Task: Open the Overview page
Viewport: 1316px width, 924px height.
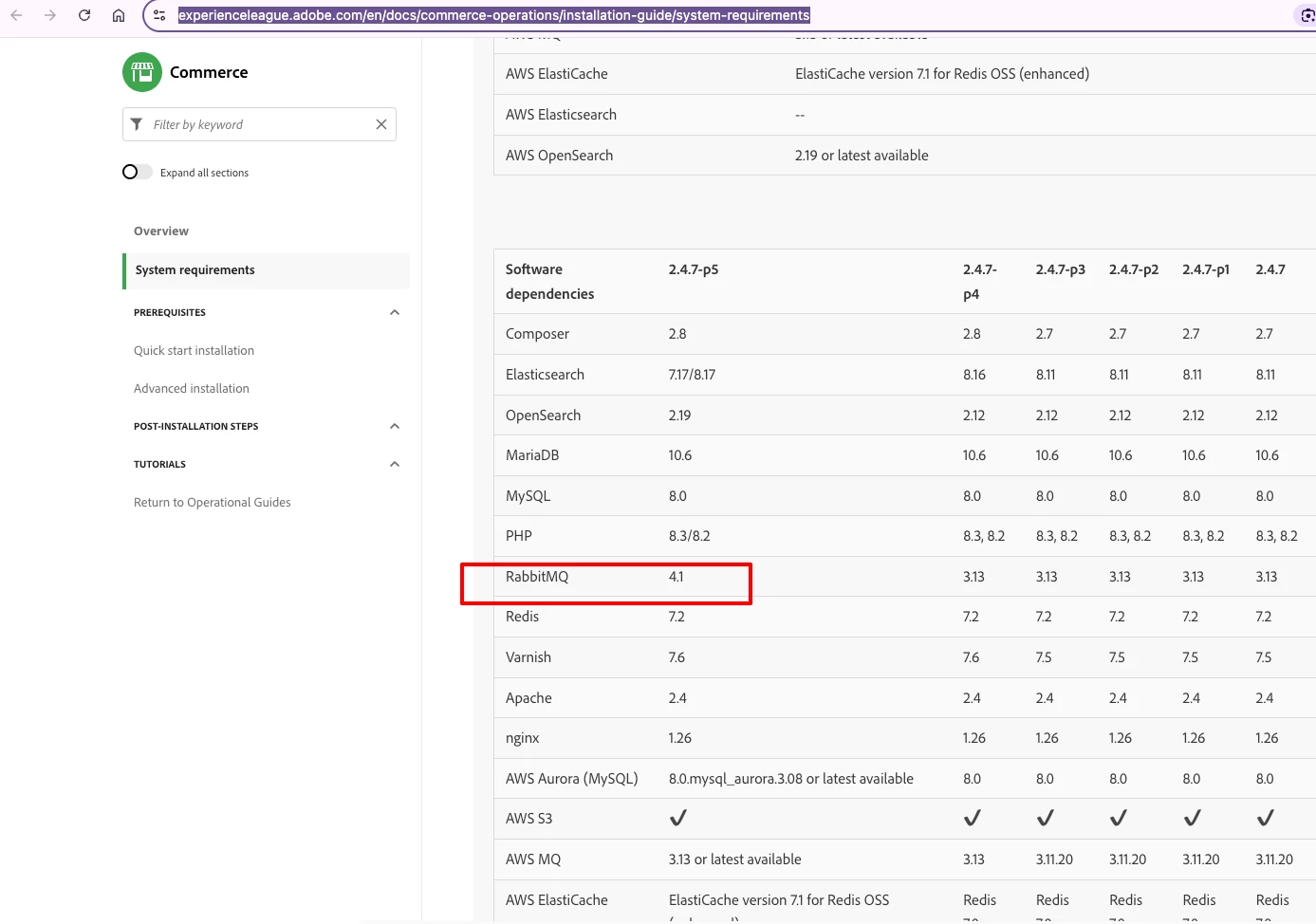Action: 161,231
